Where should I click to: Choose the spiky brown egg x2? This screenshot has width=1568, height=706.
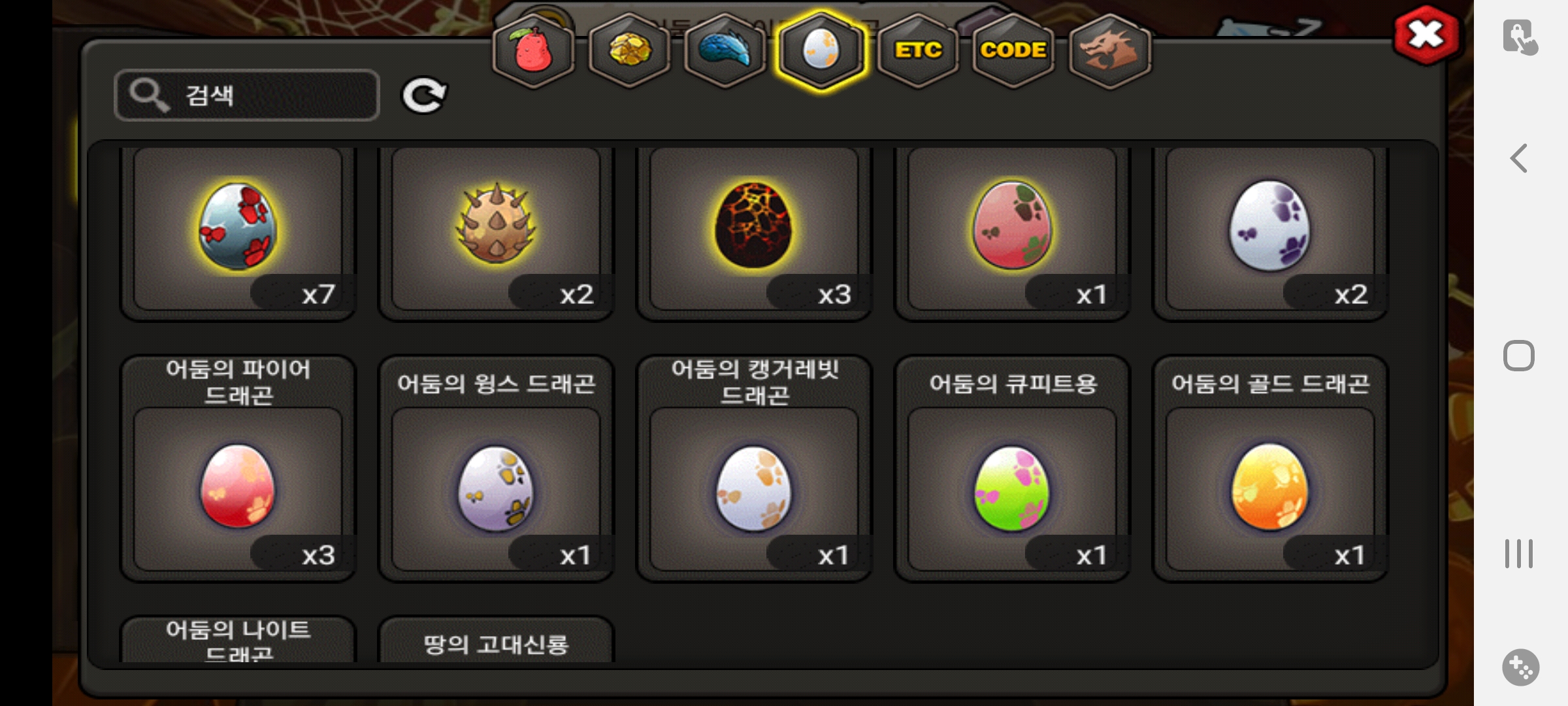tap(497, 229)
